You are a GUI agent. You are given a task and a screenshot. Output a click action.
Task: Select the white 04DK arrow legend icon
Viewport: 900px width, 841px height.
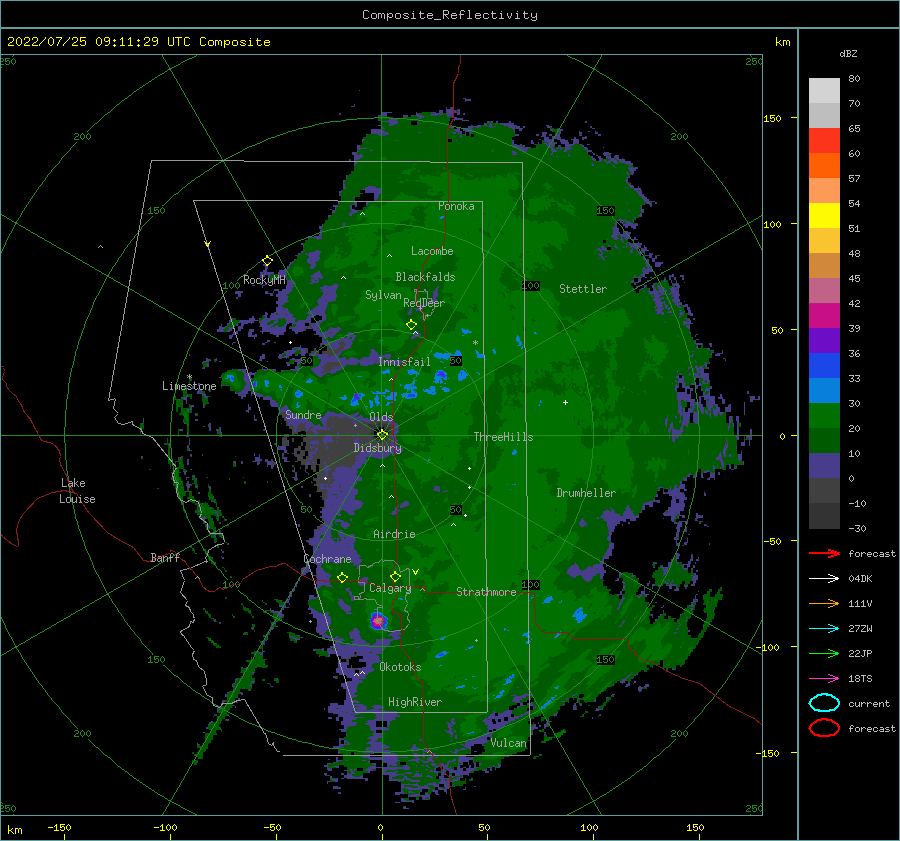coord(824,579)
